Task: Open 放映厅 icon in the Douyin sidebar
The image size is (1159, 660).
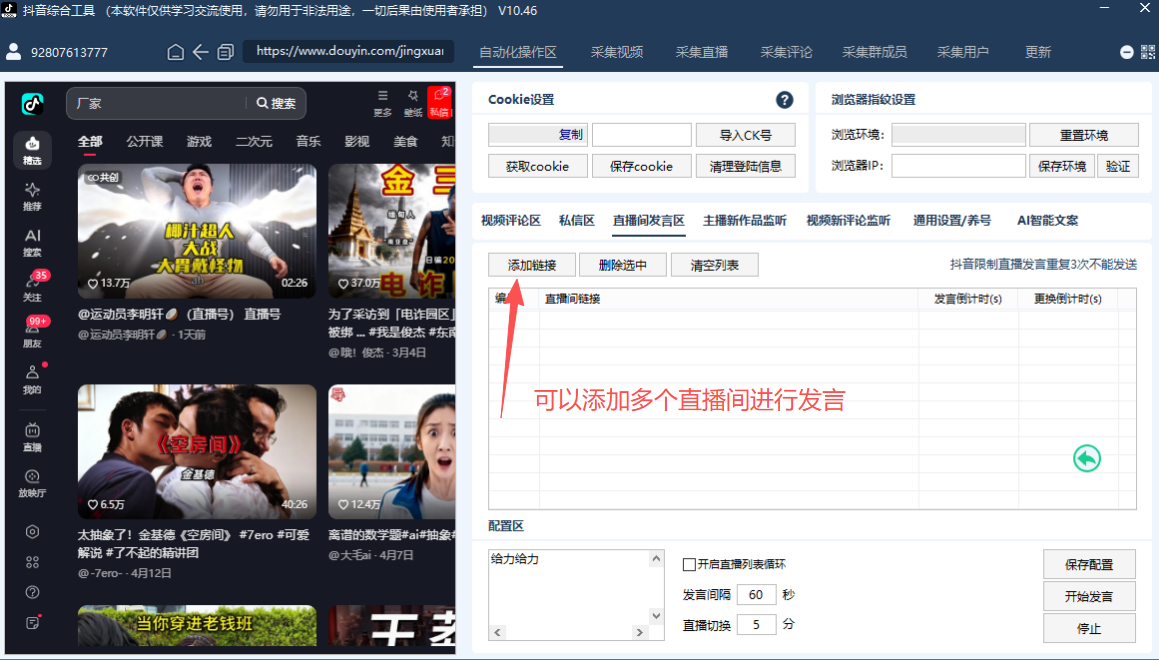Action: click(x=32, y=483)
